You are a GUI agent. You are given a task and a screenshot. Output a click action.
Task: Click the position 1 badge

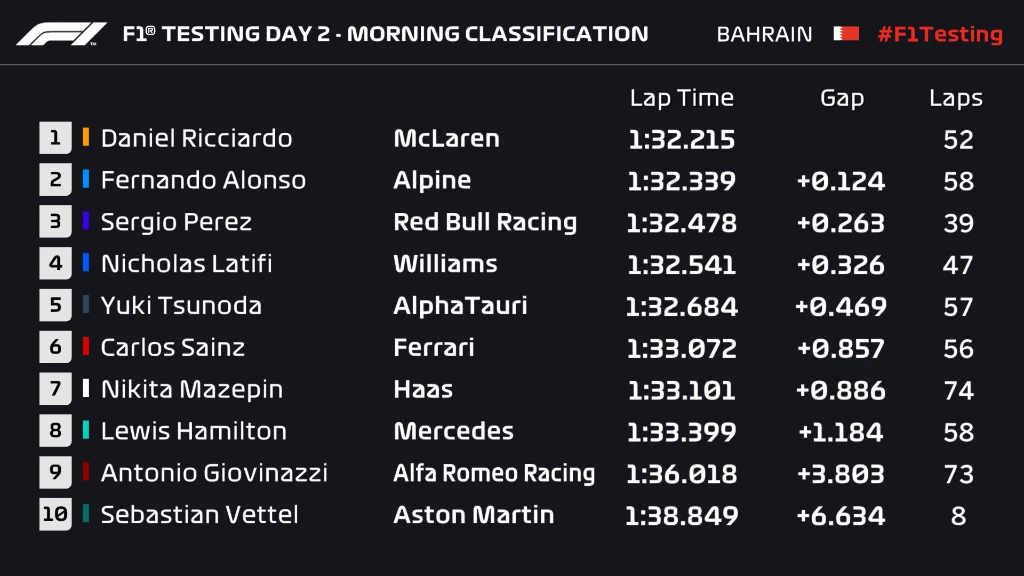[x=55, y=138]
